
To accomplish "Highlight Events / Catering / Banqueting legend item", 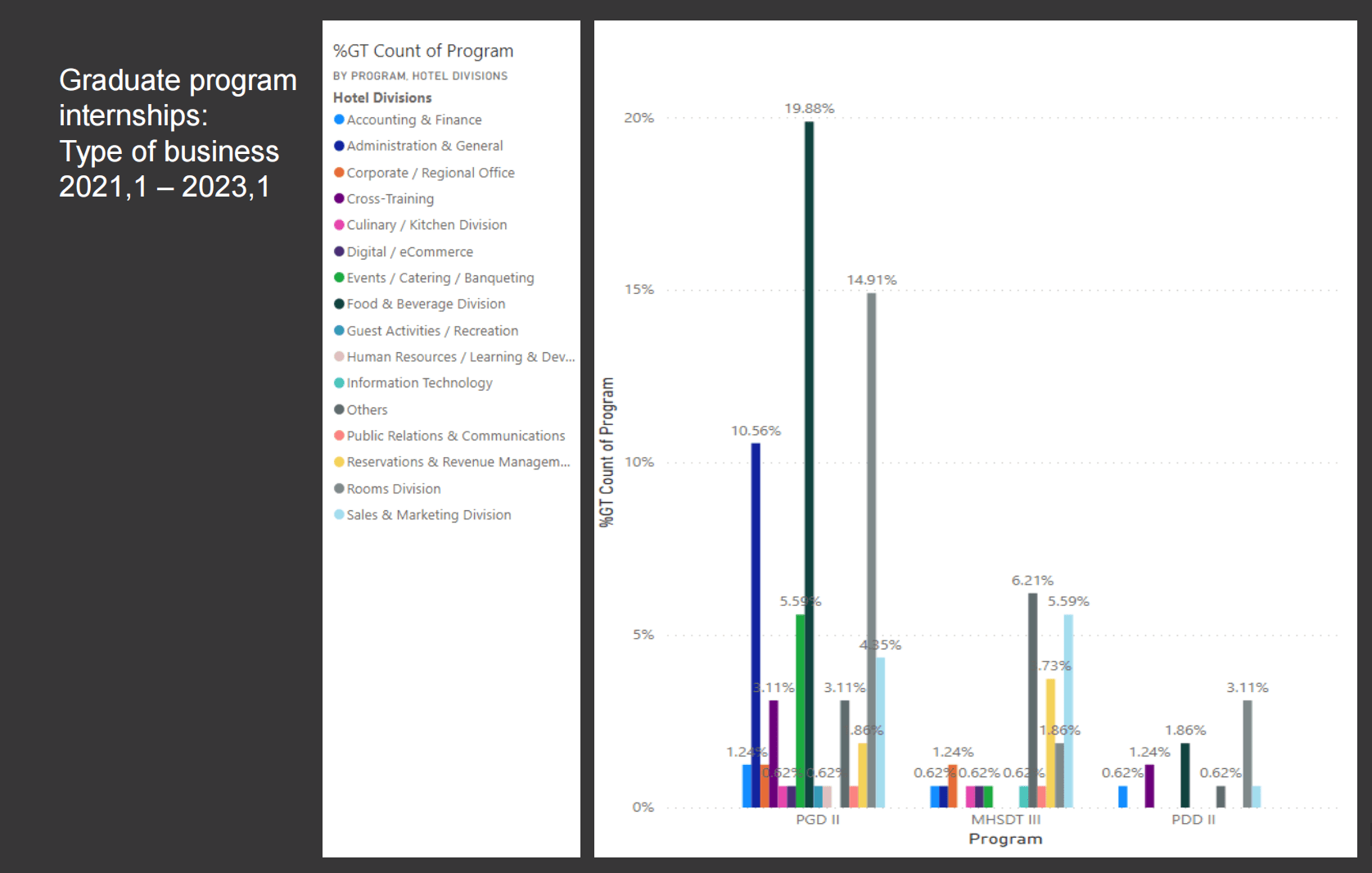I will 434,278.
